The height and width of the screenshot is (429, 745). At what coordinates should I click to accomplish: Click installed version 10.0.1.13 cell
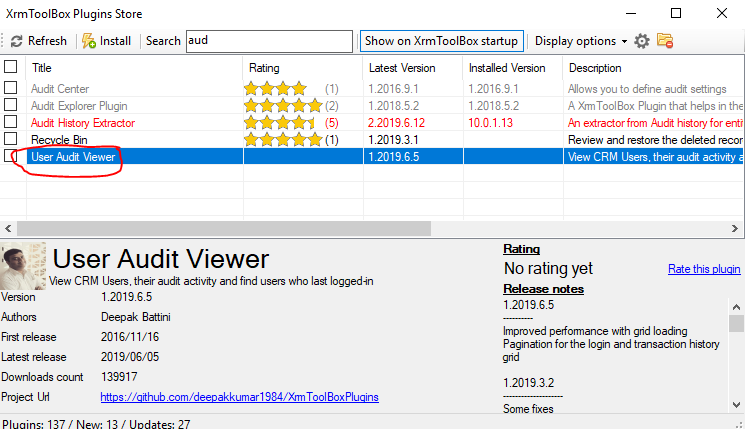tap(490, 123)
